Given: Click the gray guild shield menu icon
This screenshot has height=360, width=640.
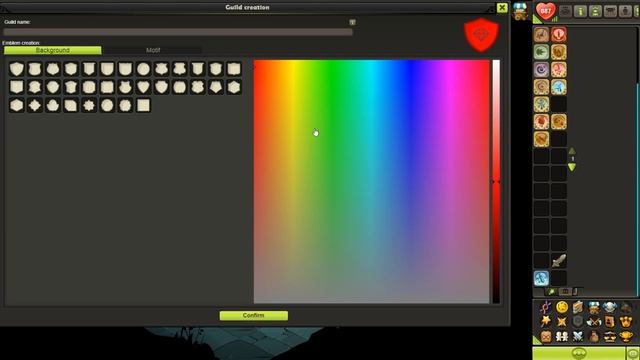Looking at the screenshot, I should 578,322.
